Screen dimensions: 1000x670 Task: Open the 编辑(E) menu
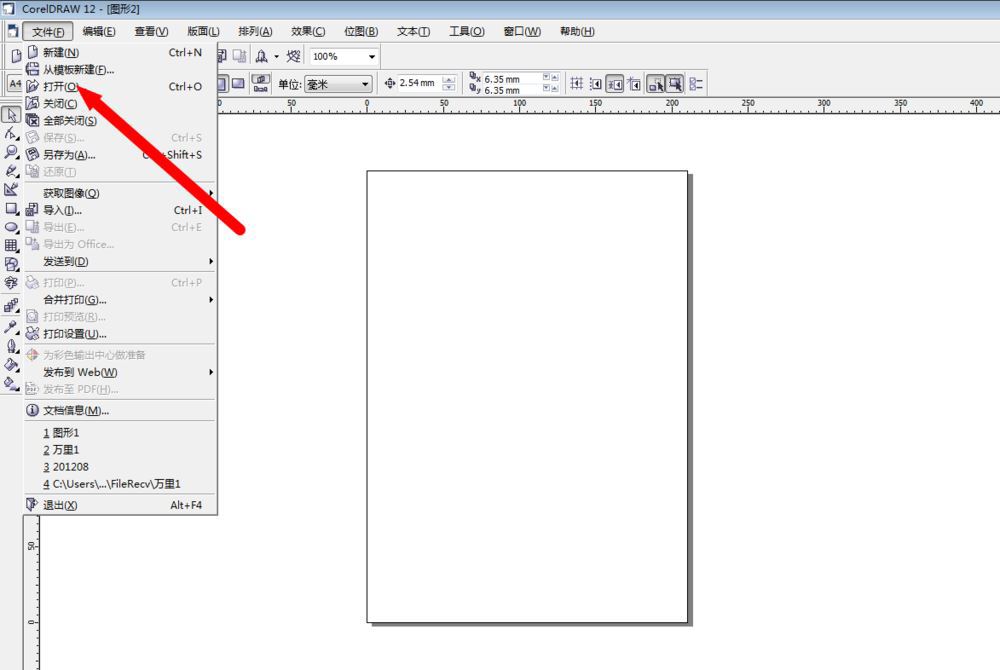pyautogui.click(x=98, y=31)
